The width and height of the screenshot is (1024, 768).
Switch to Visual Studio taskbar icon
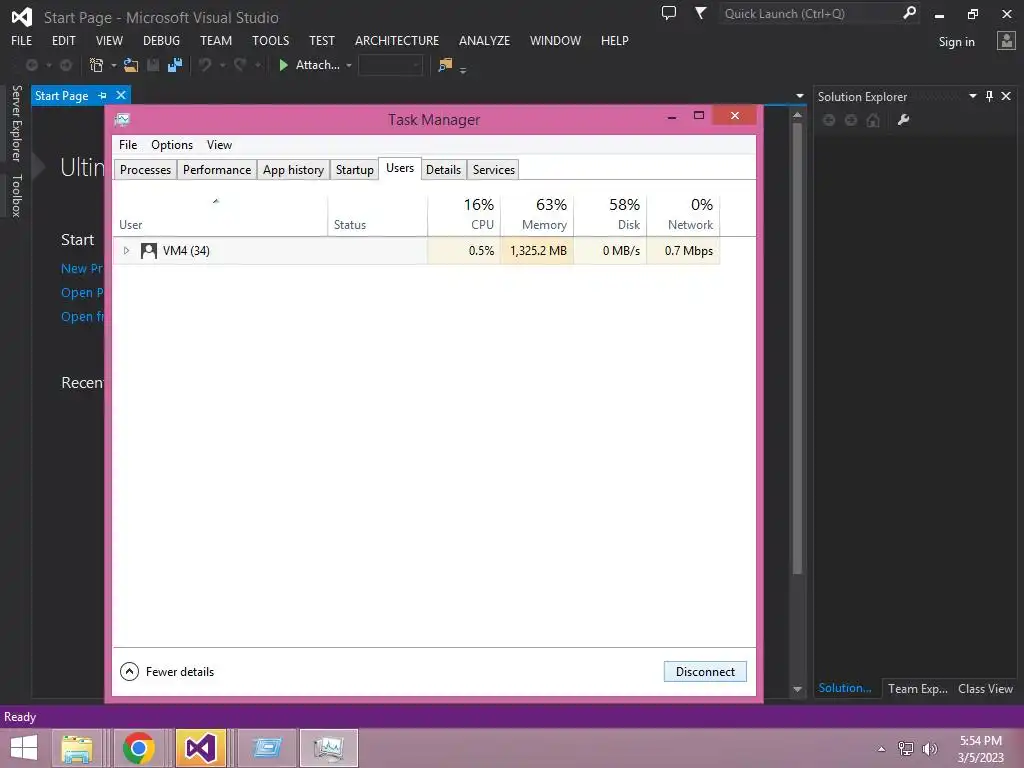pyautogui.click(x=200, y=748)
